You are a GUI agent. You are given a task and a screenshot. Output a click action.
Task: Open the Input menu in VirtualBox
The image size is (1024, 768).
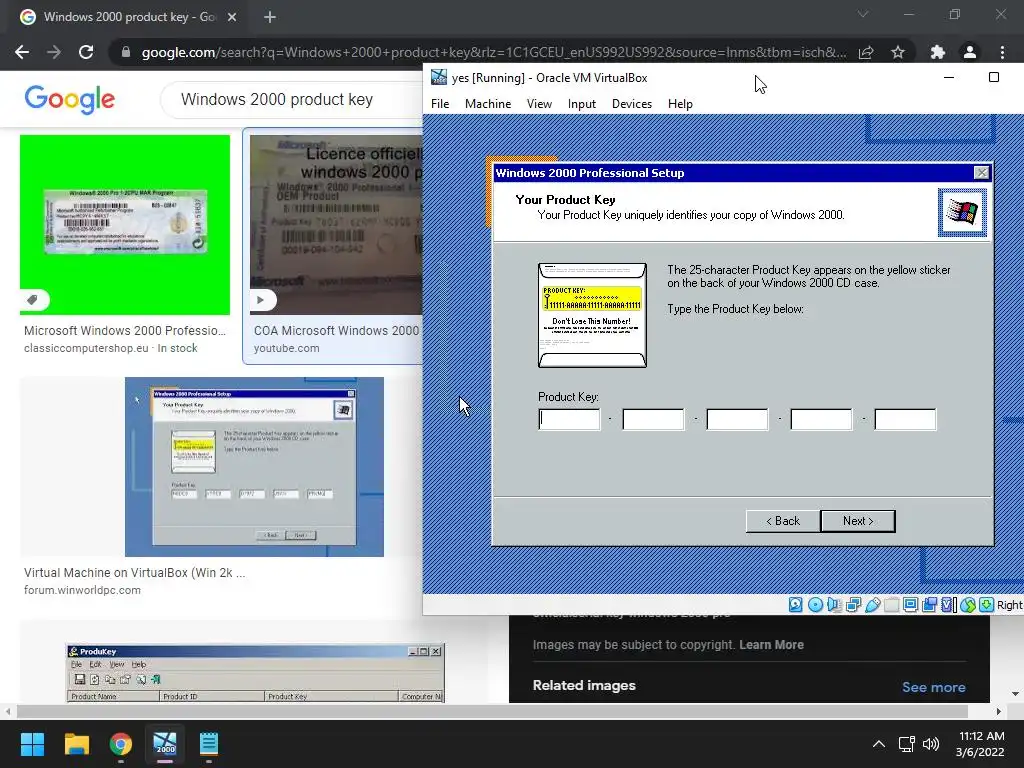(582, 104)
